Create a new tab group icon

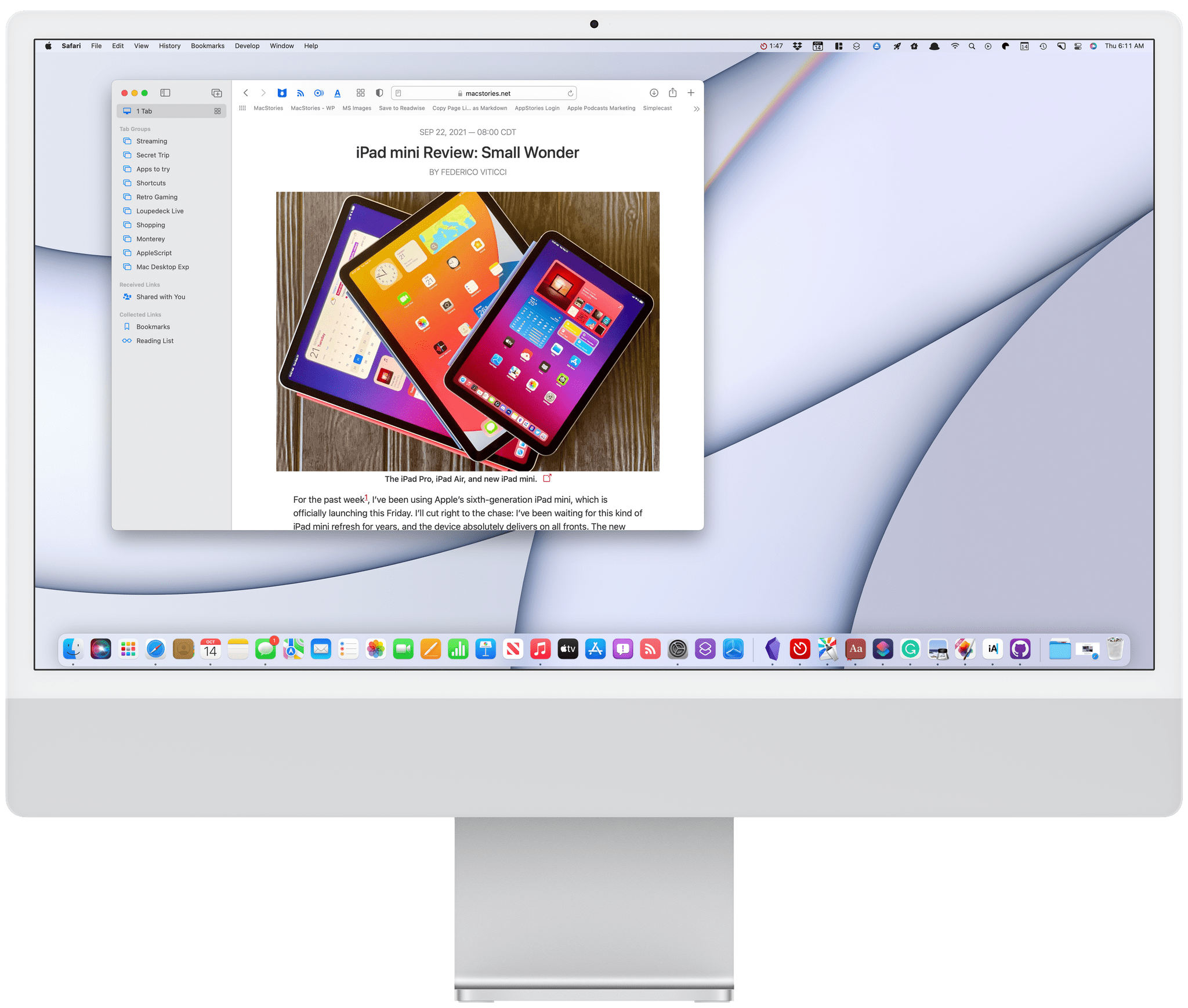click(217, 93)
